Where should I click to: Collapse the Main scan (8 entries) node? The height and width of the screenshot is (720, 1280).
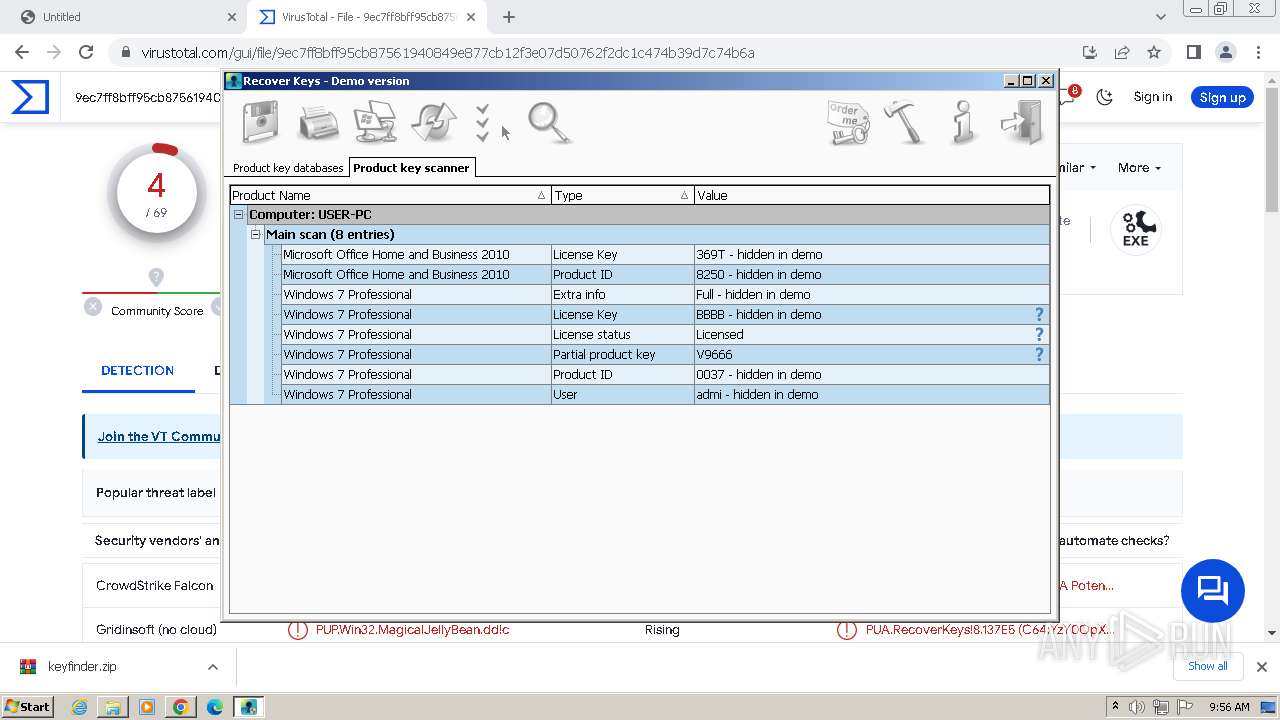point(256,234)
